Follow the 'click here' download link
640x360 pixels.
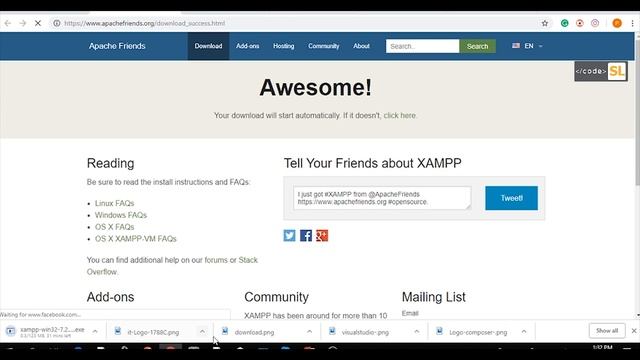coord(400,116)
